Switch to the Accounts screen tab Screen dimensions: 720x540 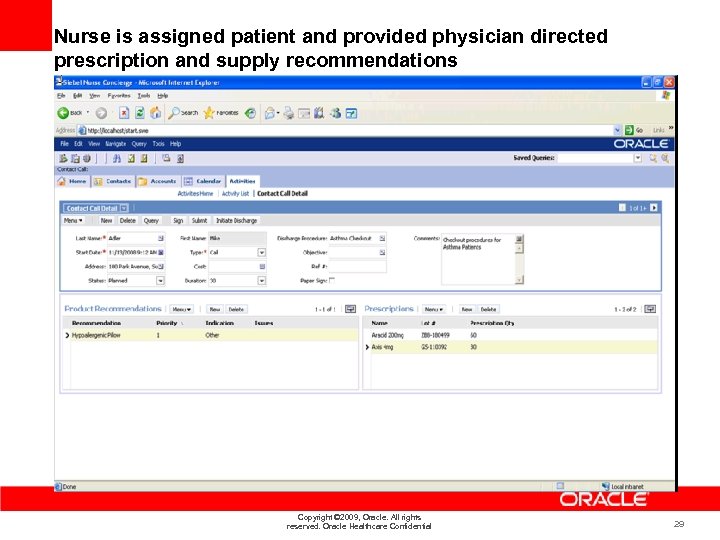(x=158, y=181)
